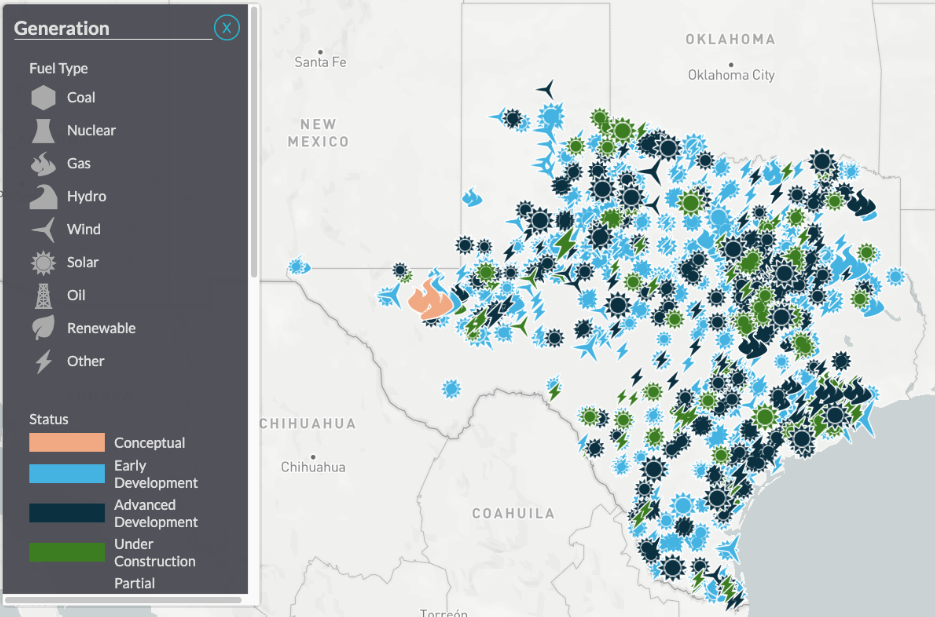Click the Renewable leaf icon
This screenshot has width=935, height=617.
44,328
